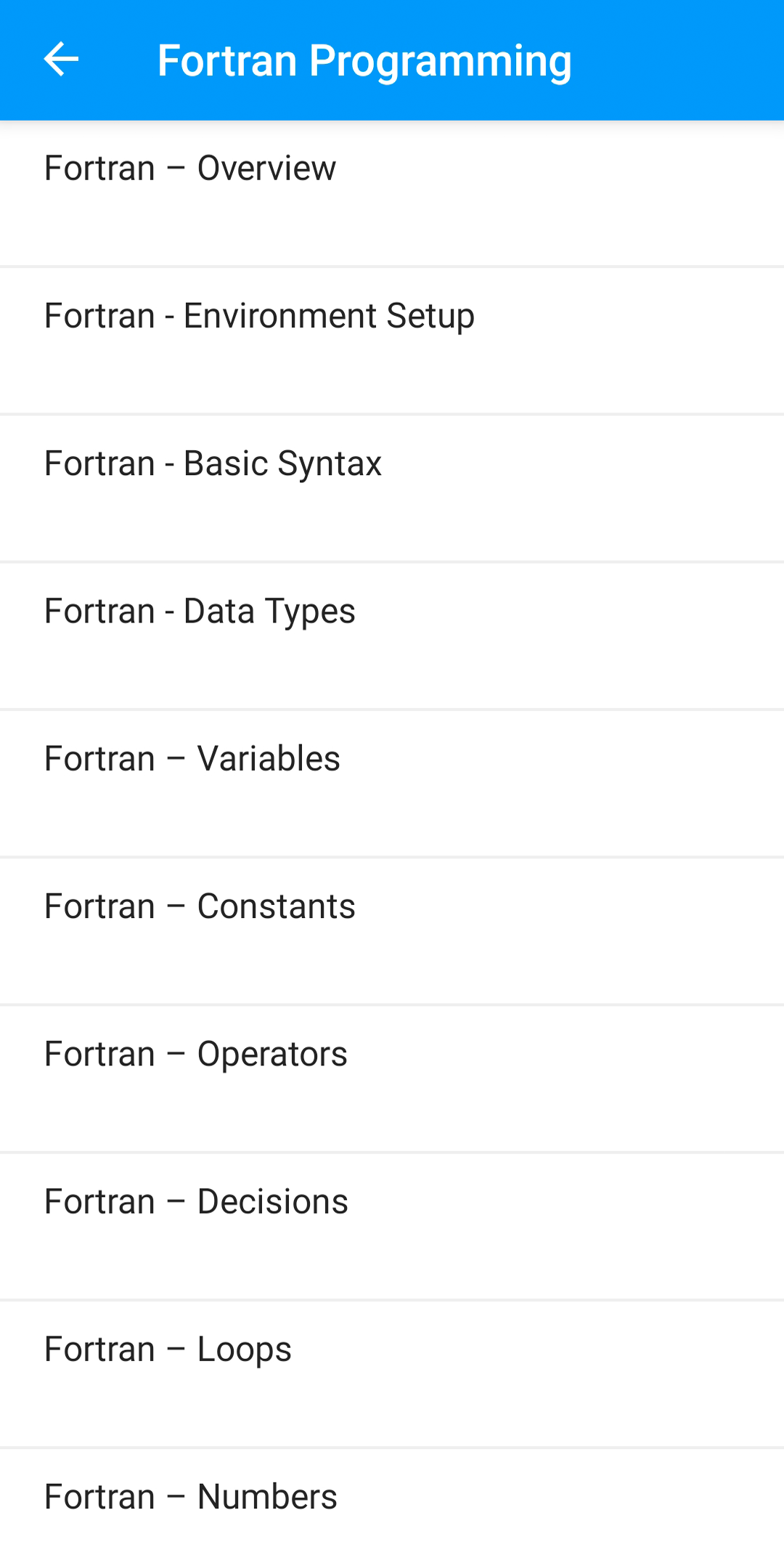
Task: Select the Loops list row
Action: coord(168,1349)
